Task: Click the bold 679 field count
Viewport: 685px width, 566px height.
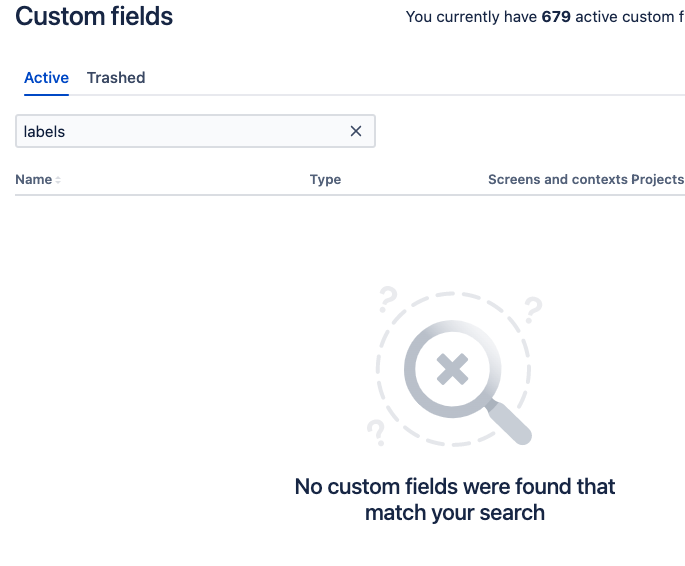Action: (x=556, y=17)
